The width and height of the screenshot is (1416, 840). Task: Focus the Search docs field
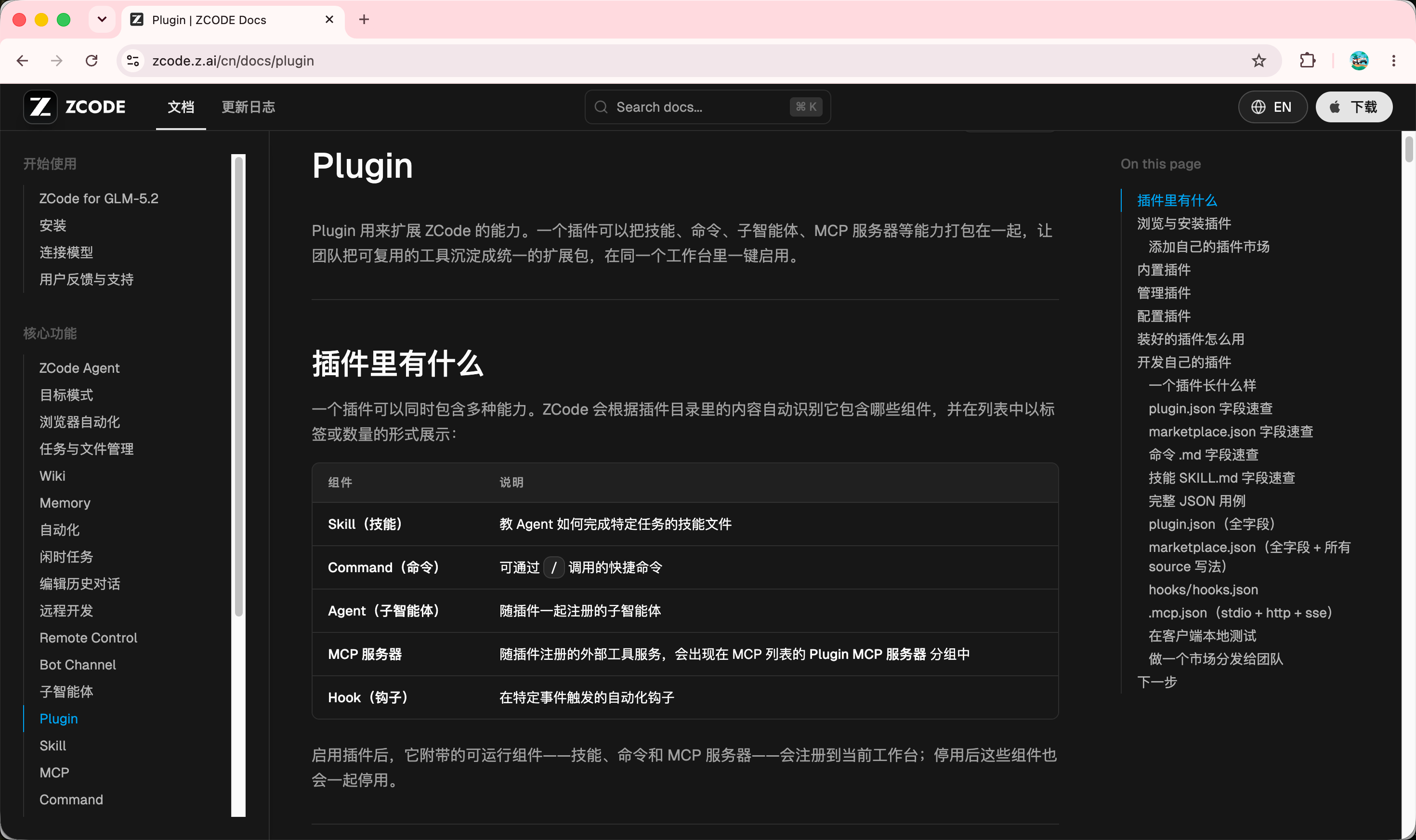tap(708, 107)
